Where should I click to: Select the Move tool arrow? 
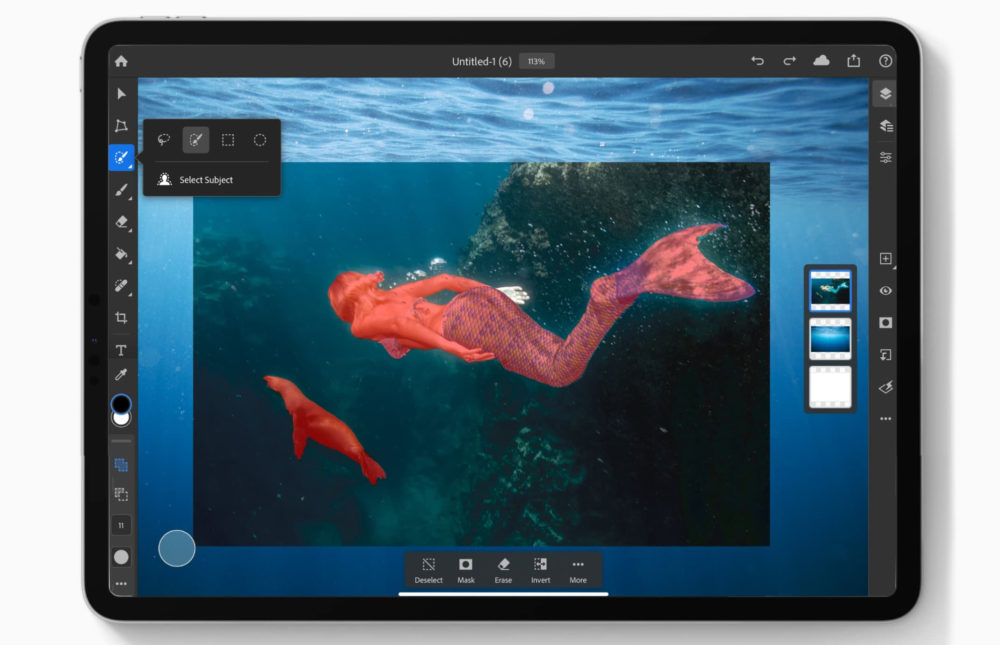pos(121,94)
